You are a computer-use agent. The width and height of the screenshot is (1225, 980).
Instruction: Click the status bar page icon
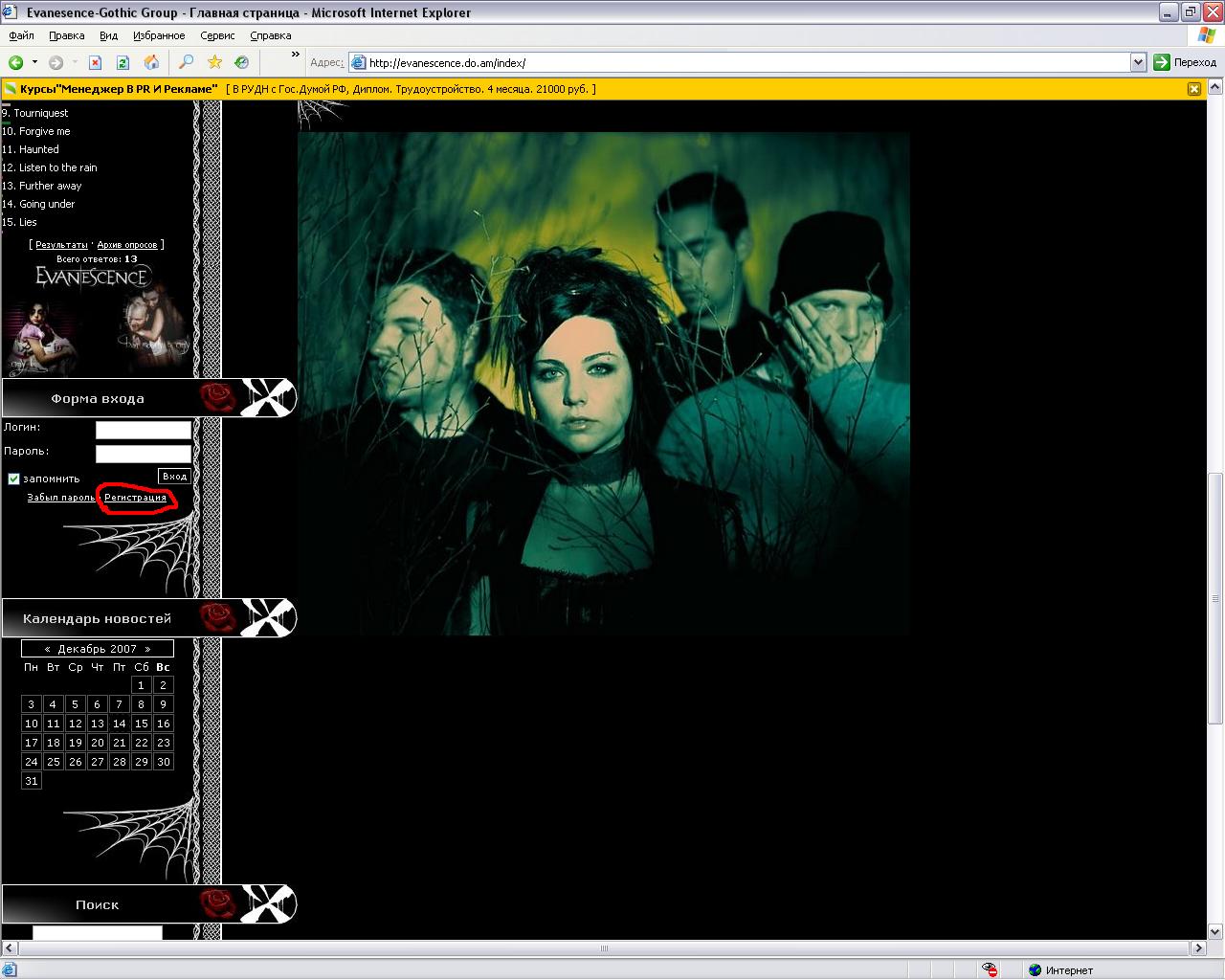[x=10, y=969]
